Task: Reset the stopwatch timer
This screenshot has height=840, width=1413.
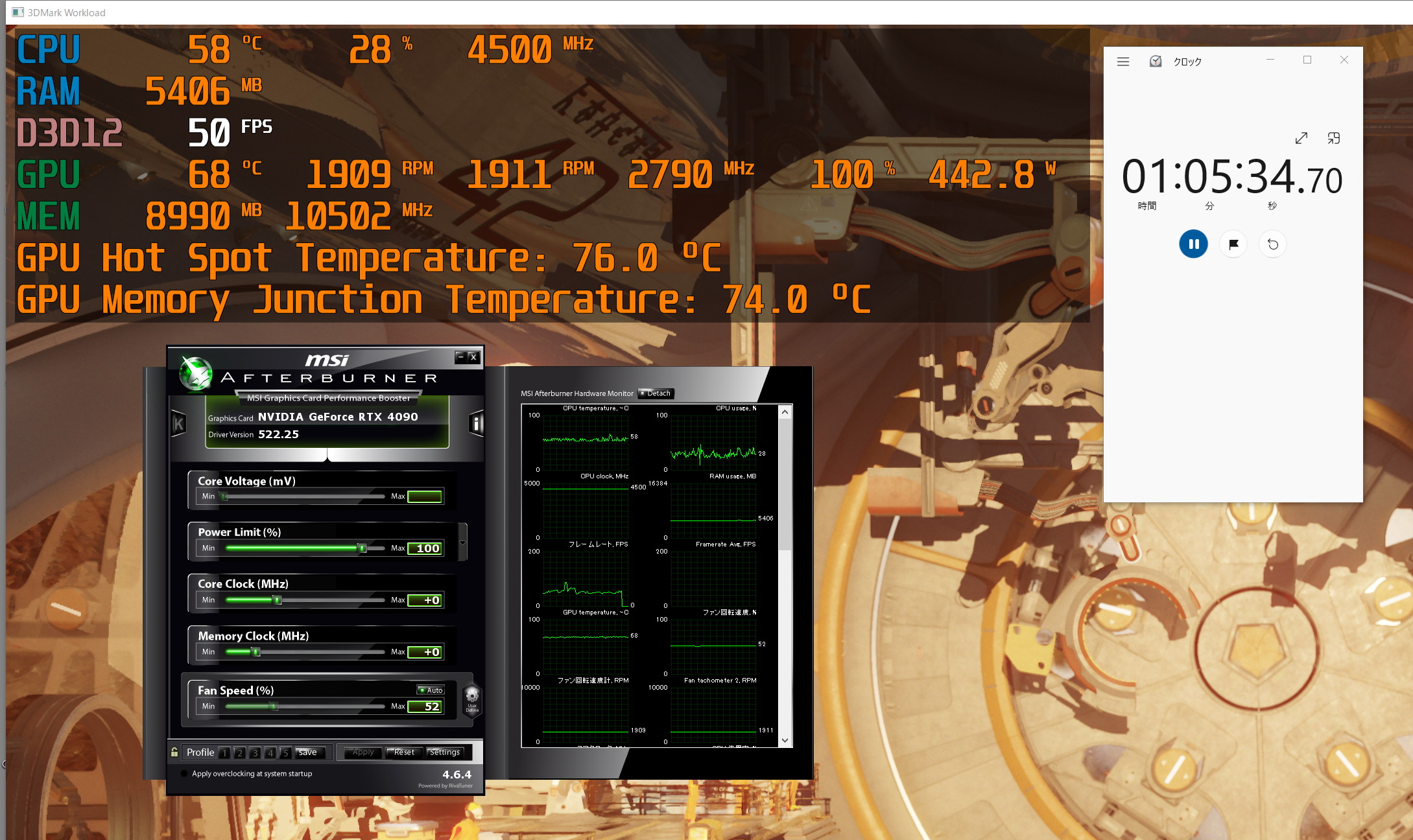Action: pyautogui.click(x=1273, y=244)
